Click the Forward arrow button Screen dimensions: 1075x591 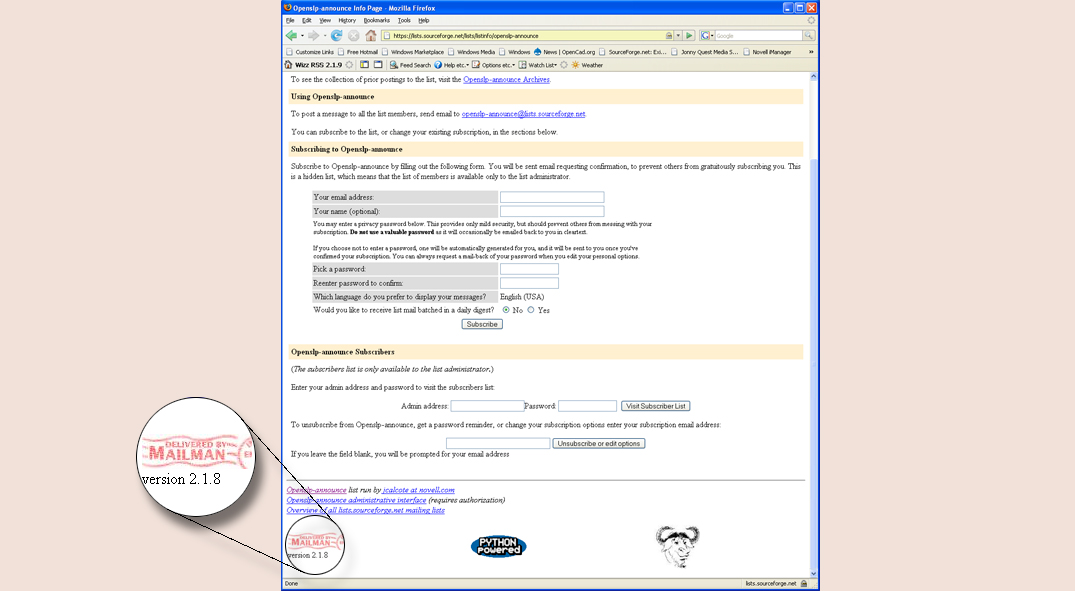pyautogui.click(x=313, y=36)
